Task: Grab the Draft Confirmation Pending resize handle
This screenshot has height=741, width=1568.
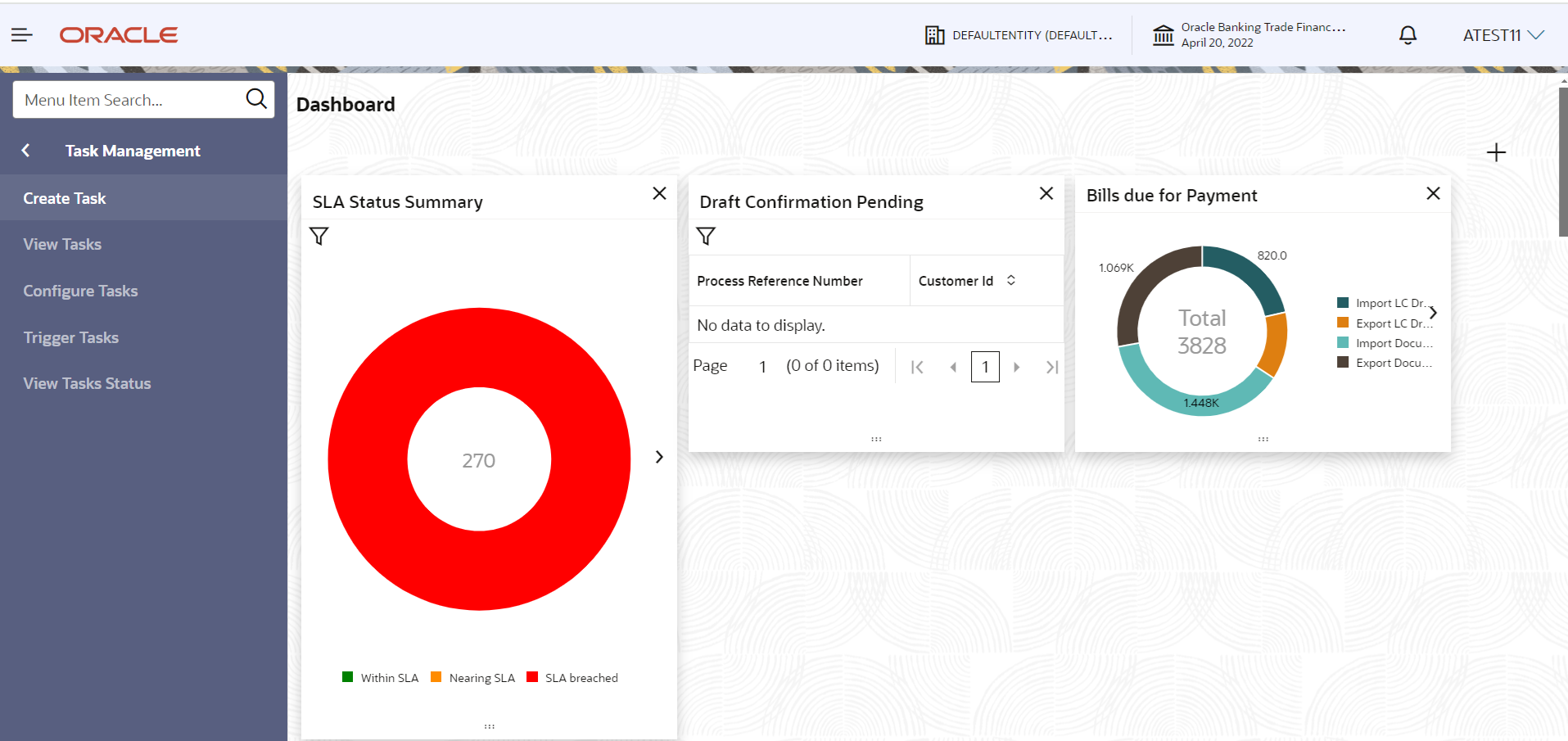Action: click(876, 439)
